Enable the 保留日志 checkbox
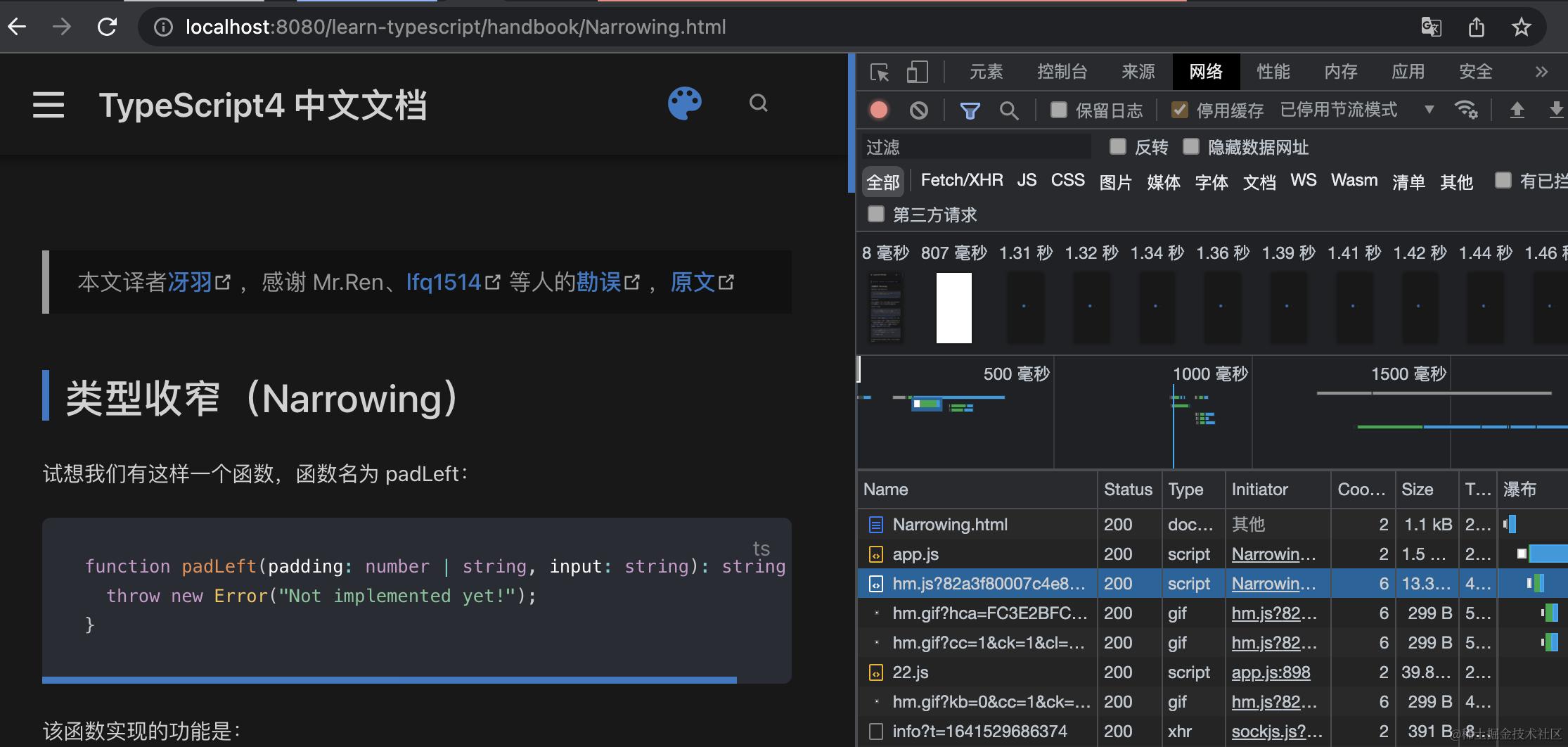 coord(1058,110)
